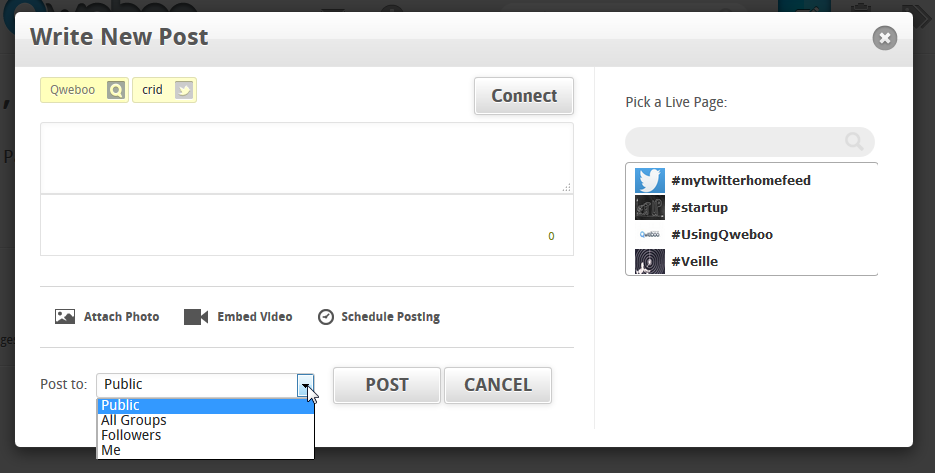Focus the post message text area
Screen dimensions: 935x473
click(306, 157)
